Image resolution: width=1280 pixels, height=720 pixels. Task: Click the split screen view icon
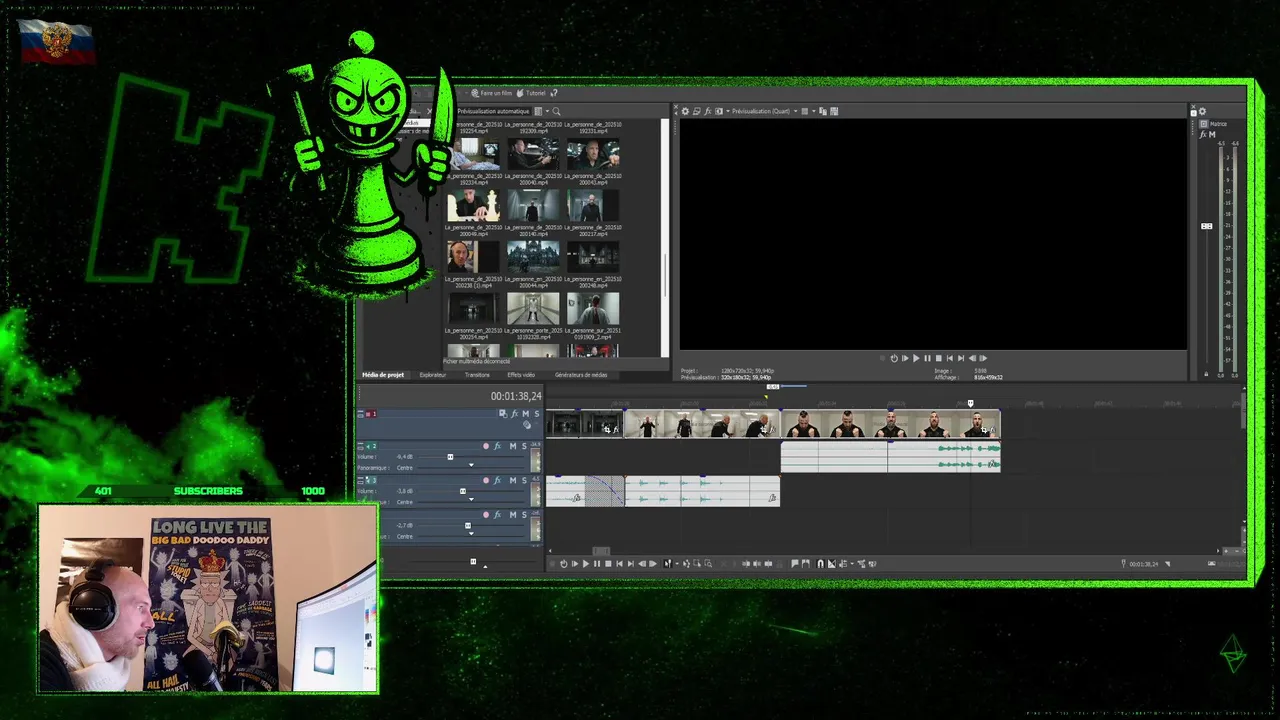click(x=719, y=111)
